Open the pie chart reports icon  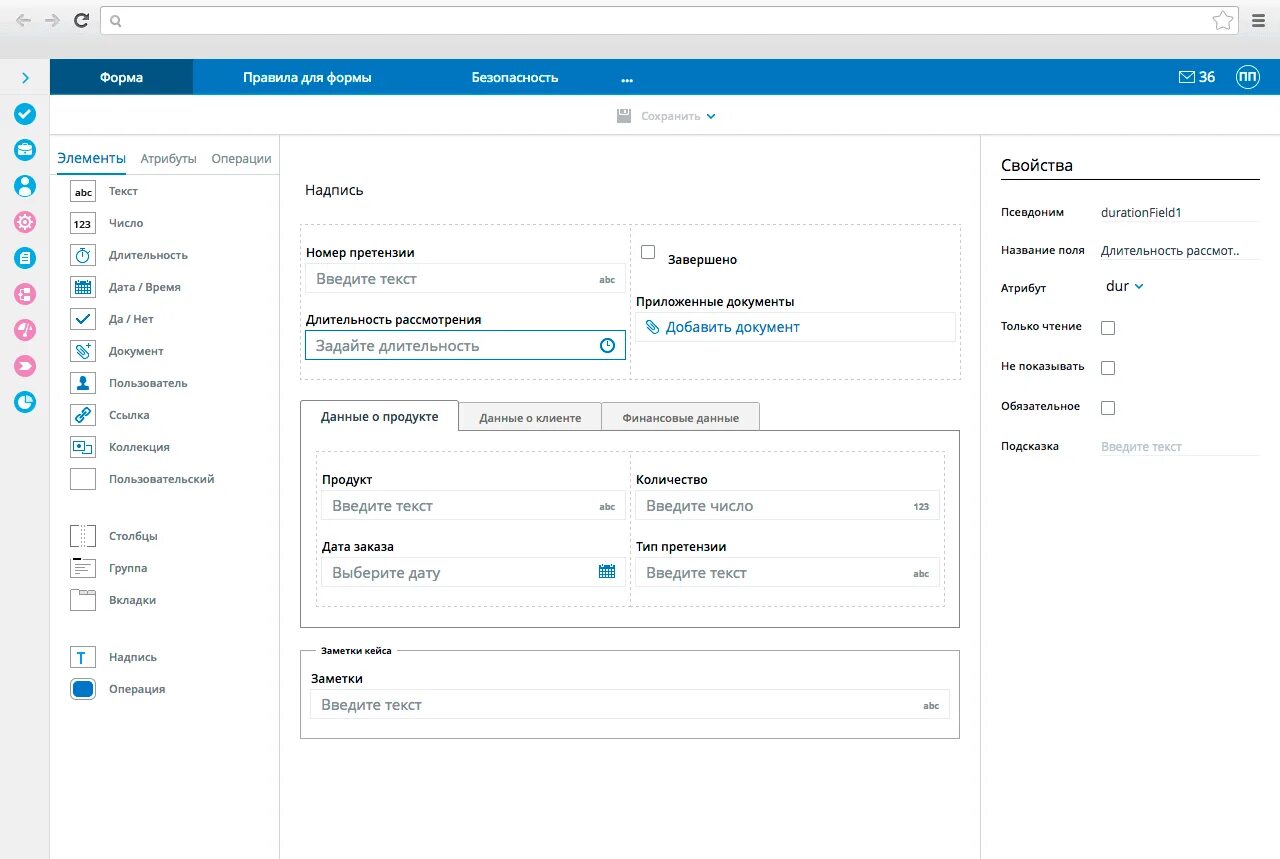coord(25,402)
